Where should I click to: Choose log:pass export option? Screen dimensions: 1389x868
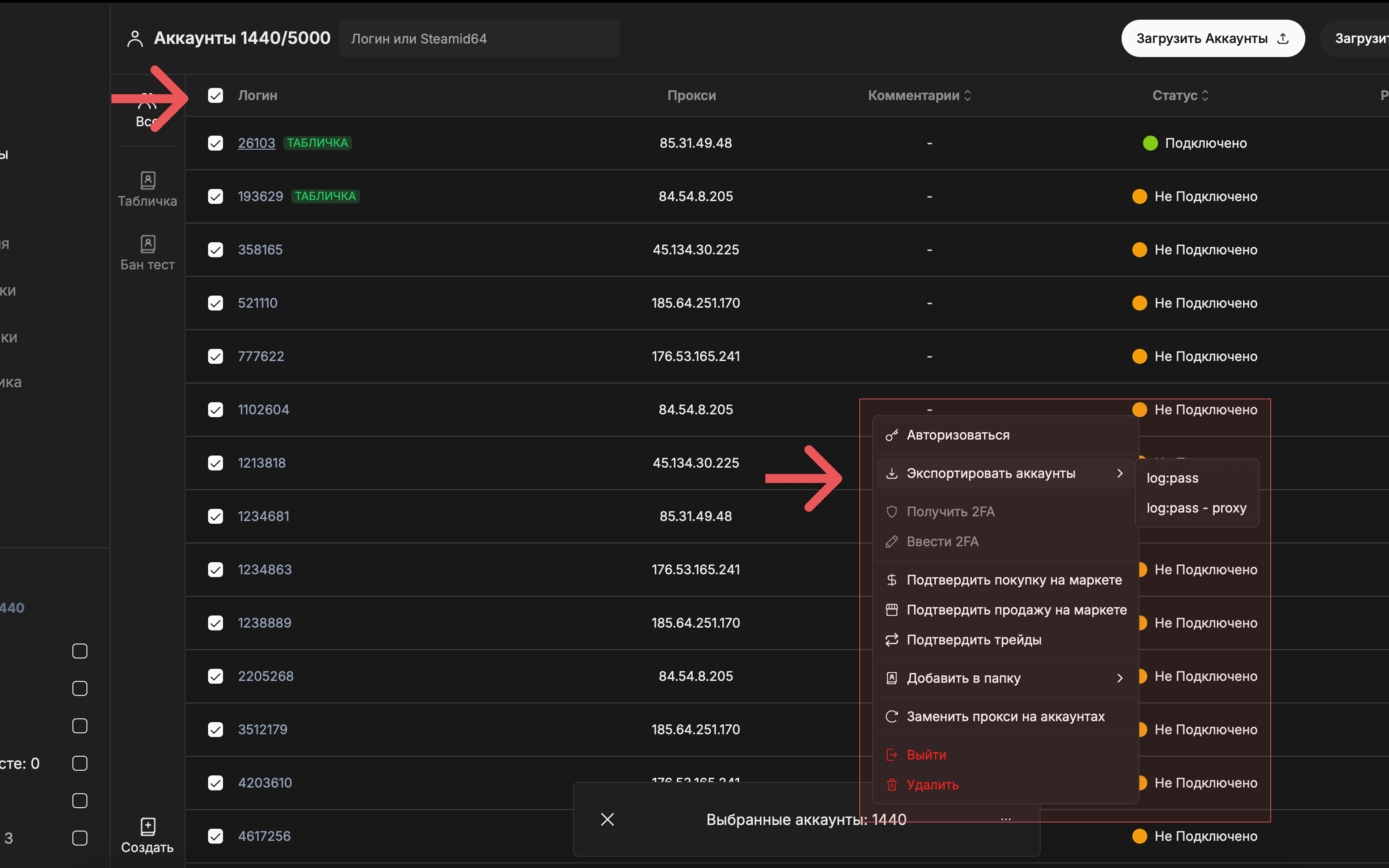click(x=1197, y=478)
